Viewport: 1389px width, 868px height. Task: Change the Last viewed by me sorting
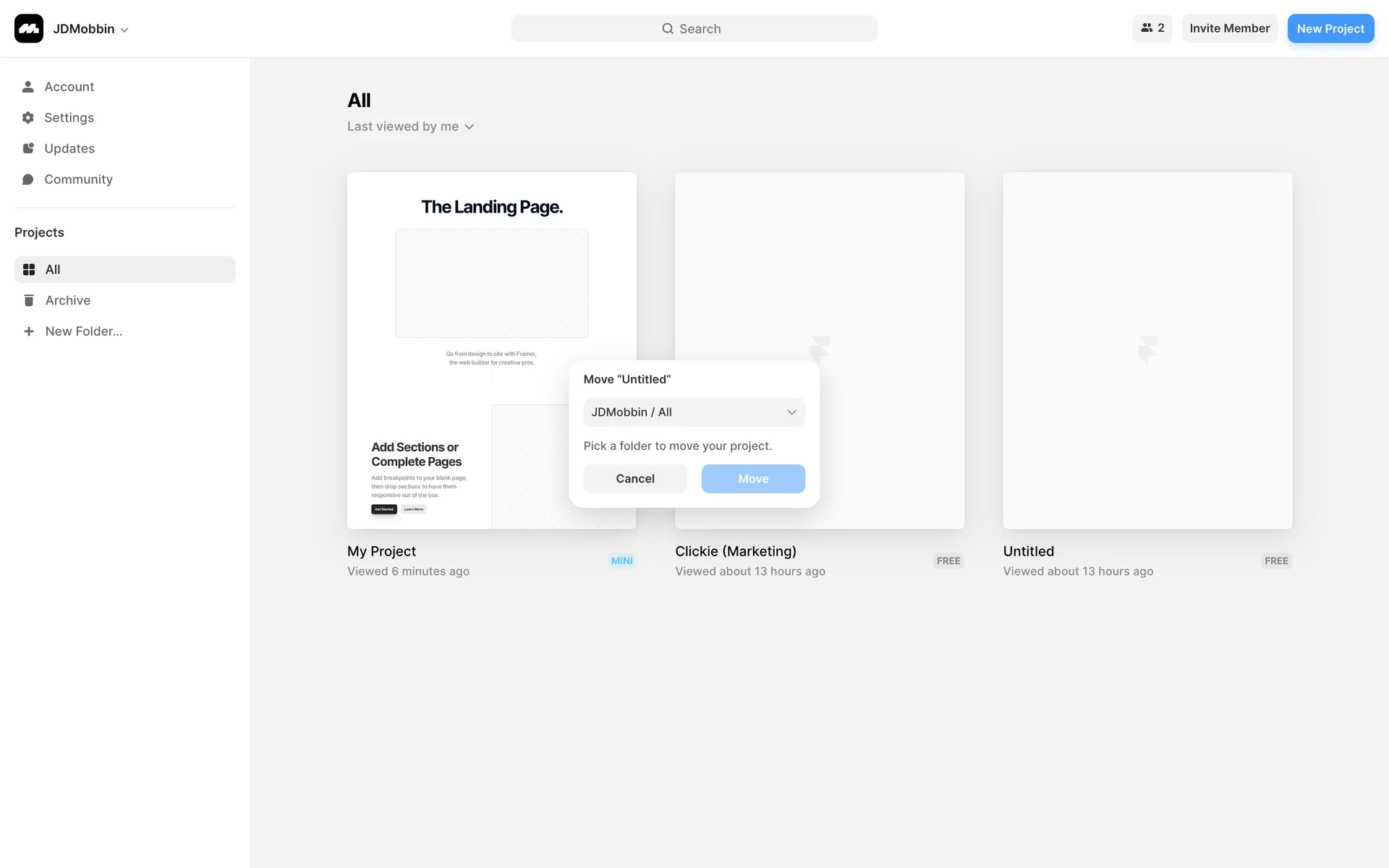coord(410,127)
